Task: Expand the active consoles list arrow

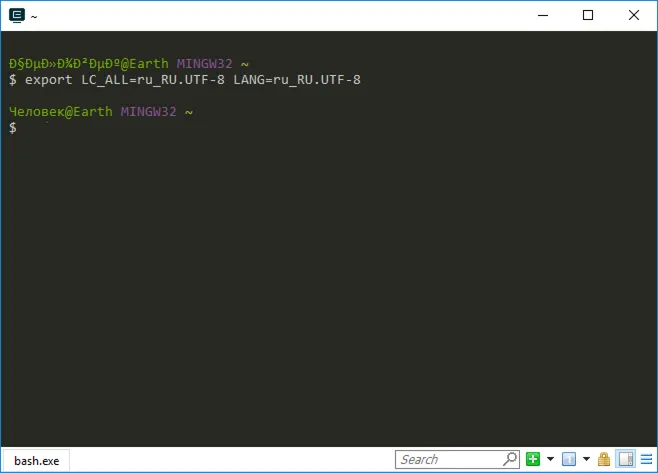Action: click(586, 460)
